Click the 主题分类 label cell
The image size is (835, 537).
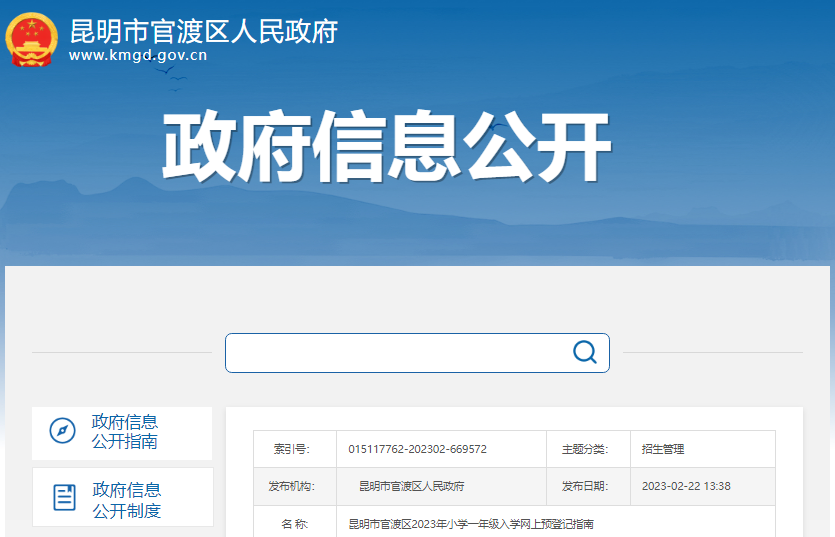click(584, 449)
